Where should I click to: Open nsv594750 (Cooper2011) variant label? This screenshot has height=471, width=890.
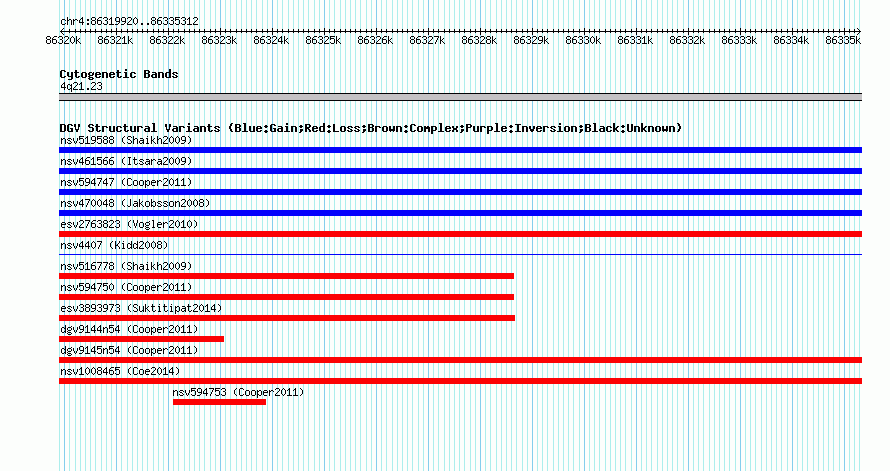point(126,287)
